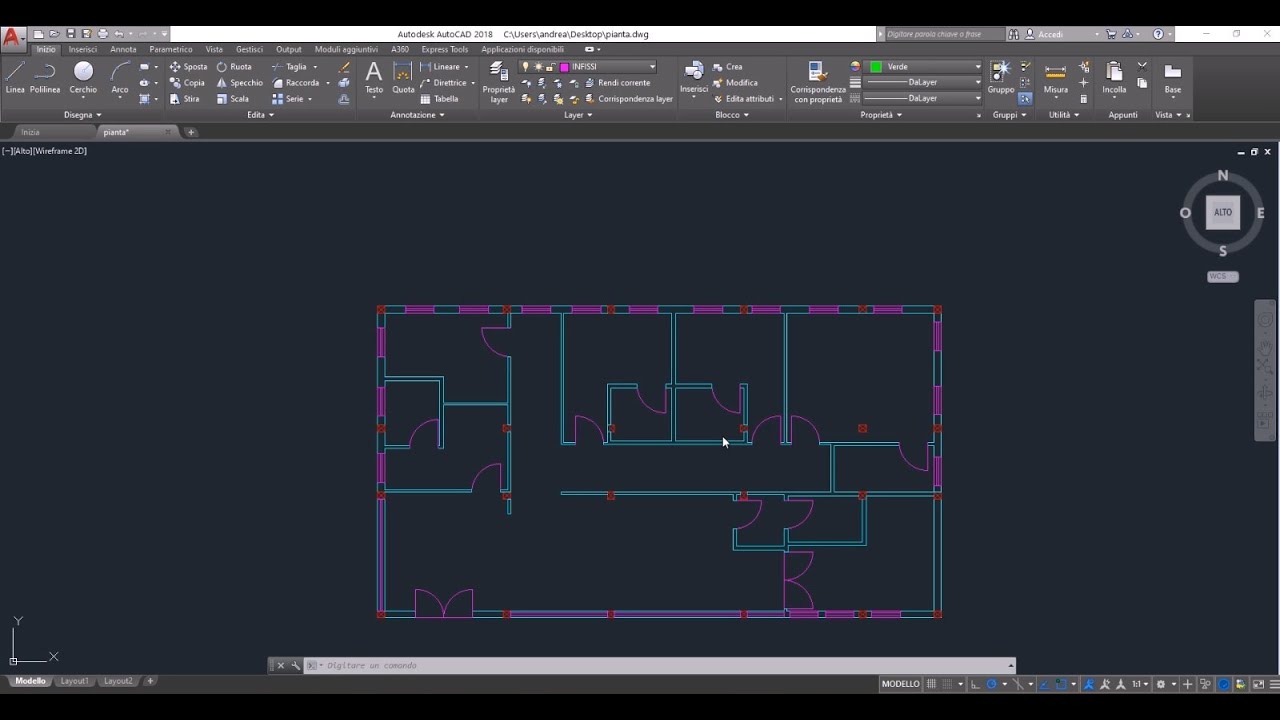1280x720 pixels.
Task: Toggle the grid display in status bar
Action: pyautogui.click(x=931, y=684)
